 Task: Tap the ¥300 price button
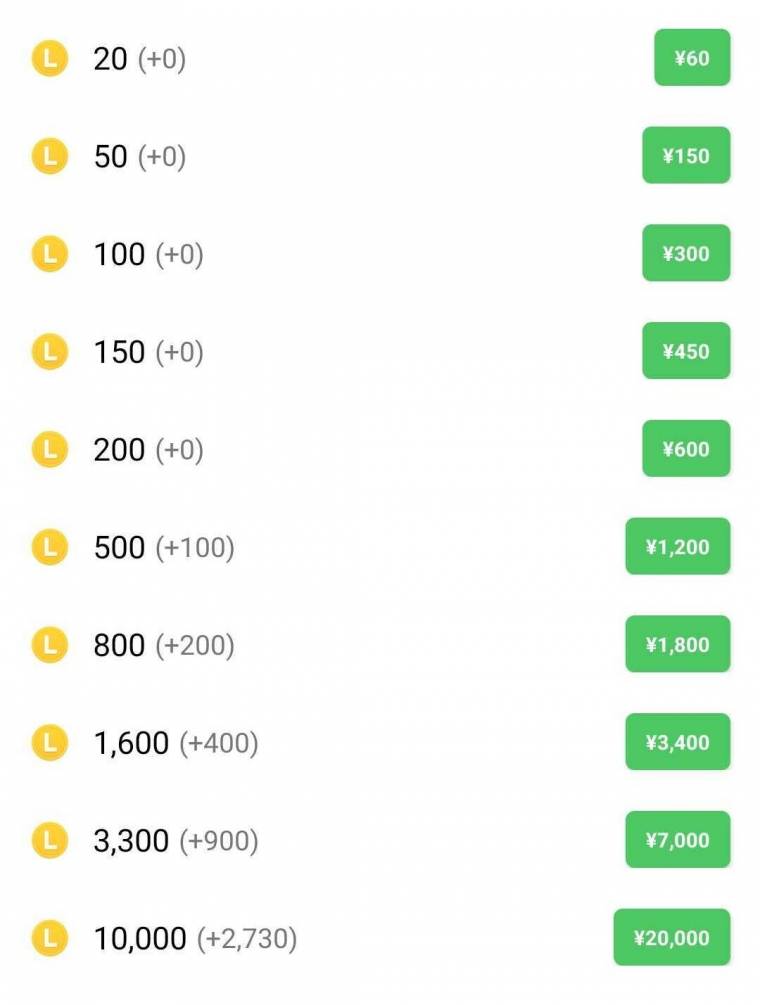click(x=686, y=254)
